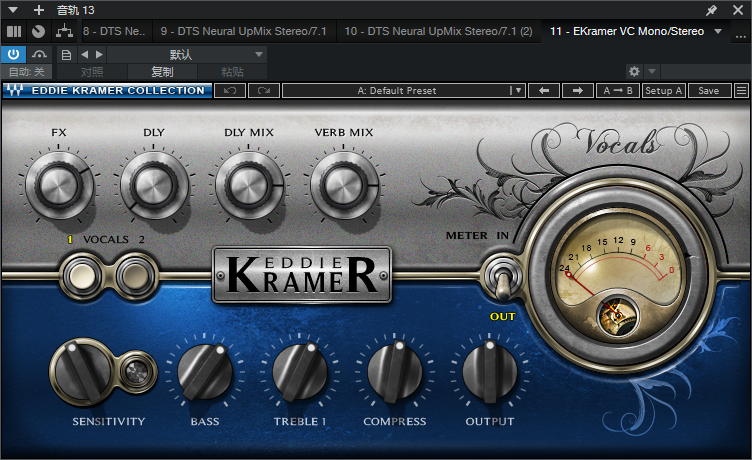Image resolution: width=752 pixels, height=460 pixels.
Task: Toggle the plugin power bypass button
Action: [x=13, y=54]
